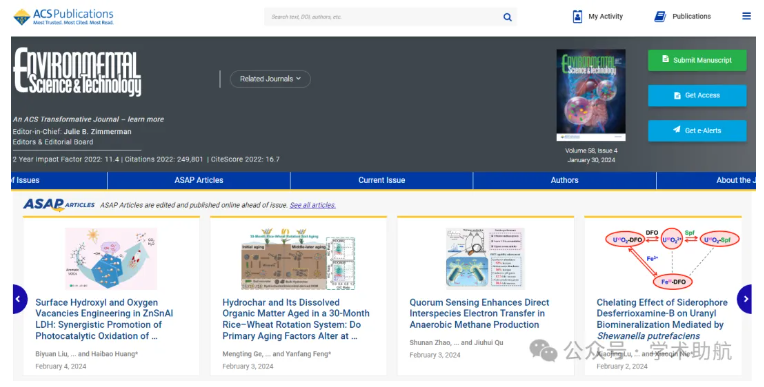Click the ZnSnAl LDH article graphic thumbnail
This screenshot has width=764, height=387.
[111, 259]
